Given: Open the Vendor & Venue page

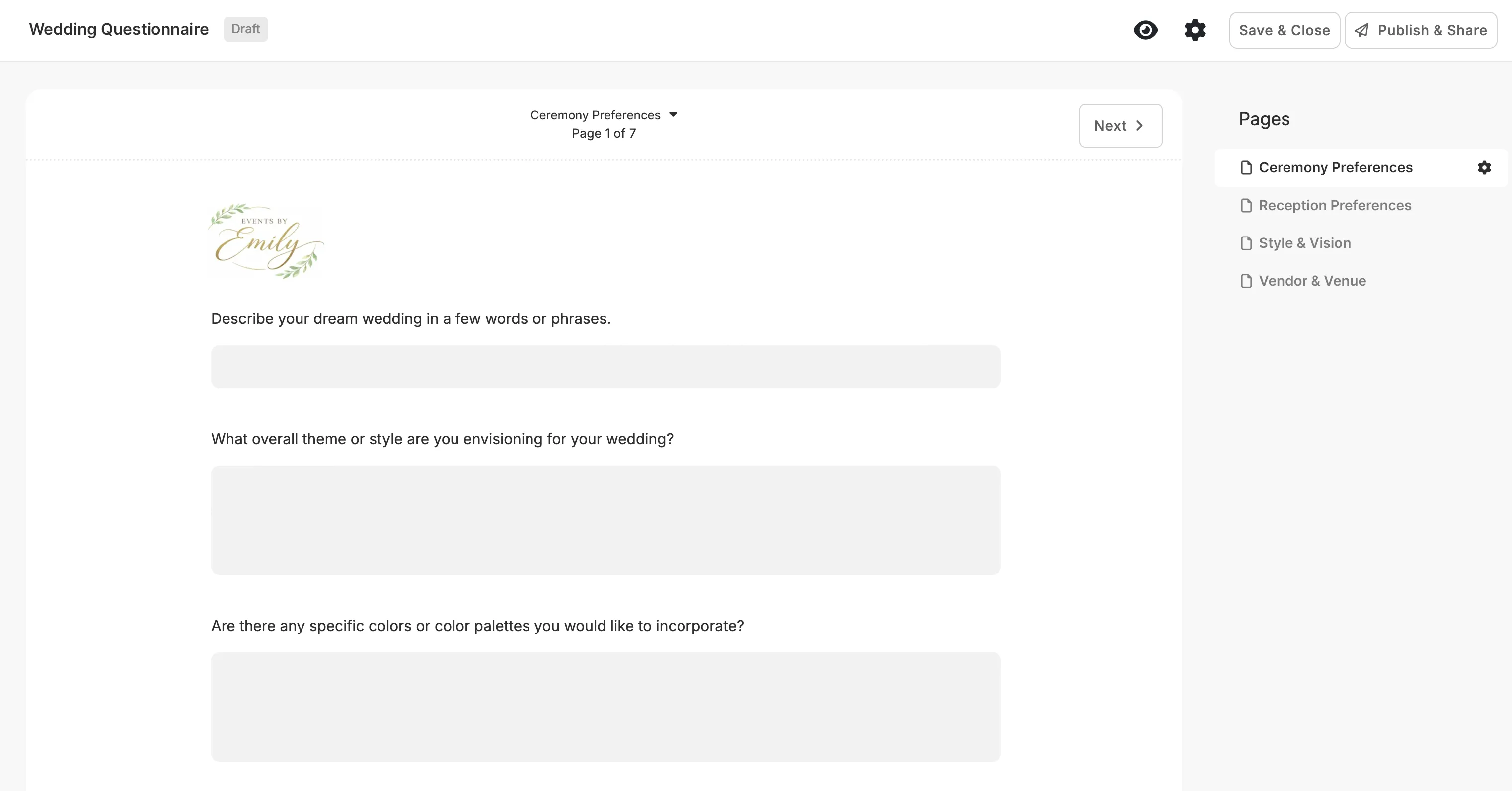Looking at the screenshot, I should click(1312, 281).
